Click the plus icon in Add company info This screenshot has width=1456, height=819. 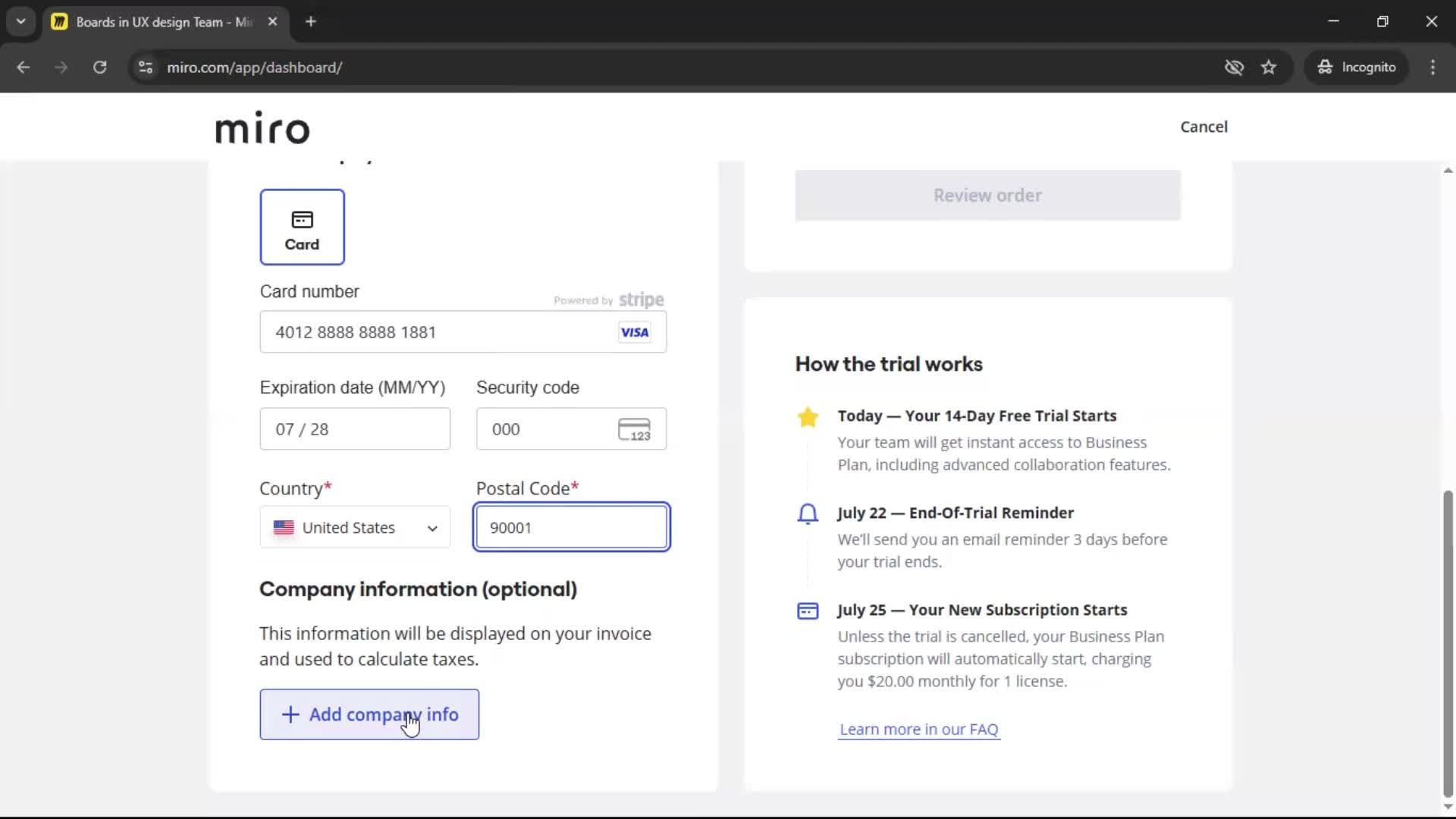290,714
